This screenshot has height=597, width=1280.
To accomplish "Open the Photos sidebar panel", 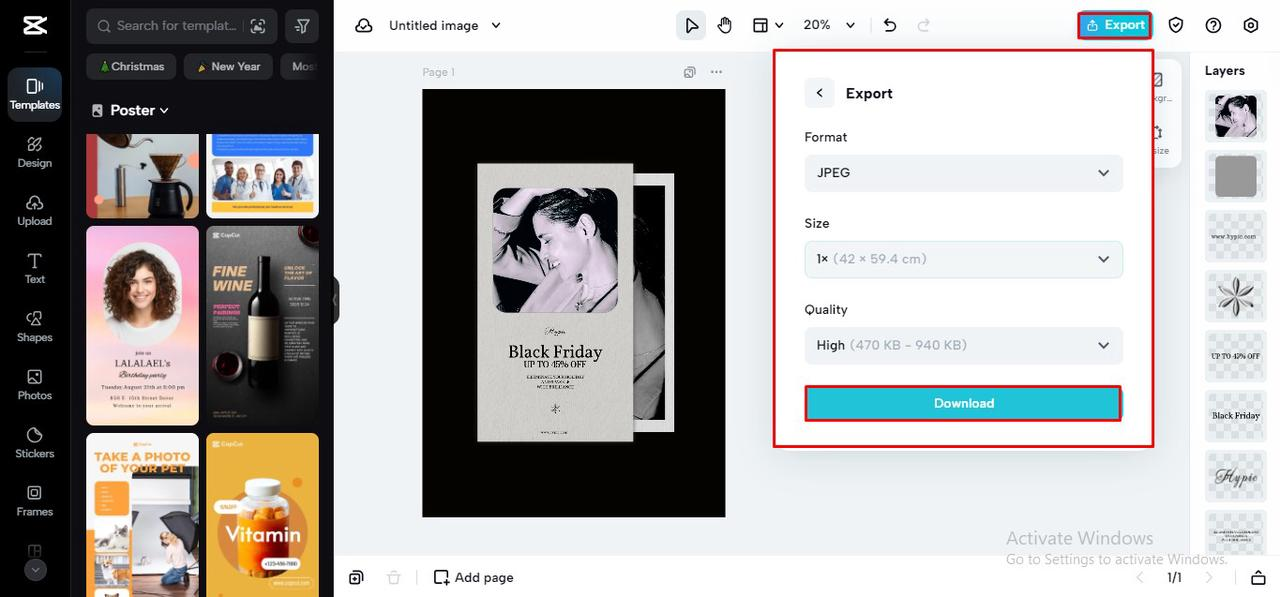I will pyautogui.click(x=35, y=384).
